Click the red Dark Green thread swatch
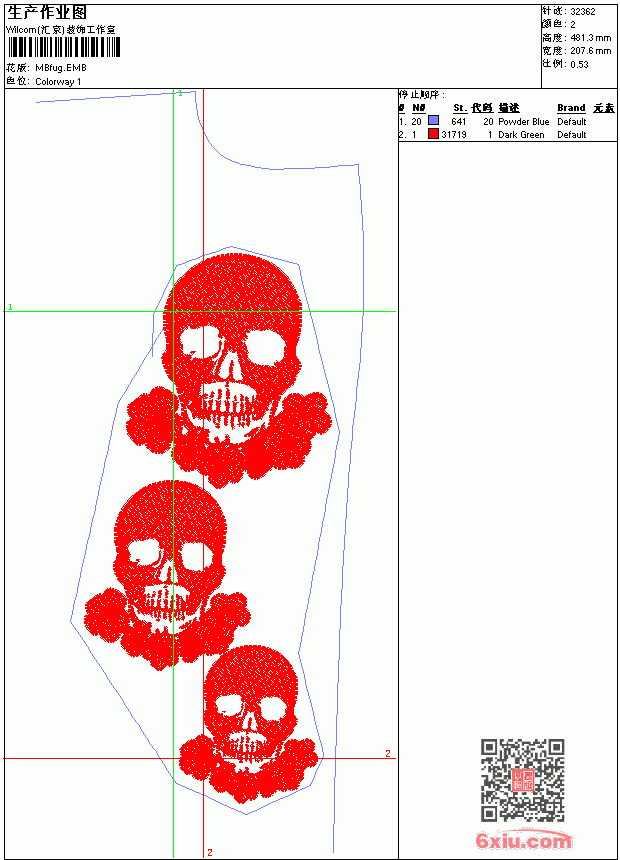 [x=433, y=134]
